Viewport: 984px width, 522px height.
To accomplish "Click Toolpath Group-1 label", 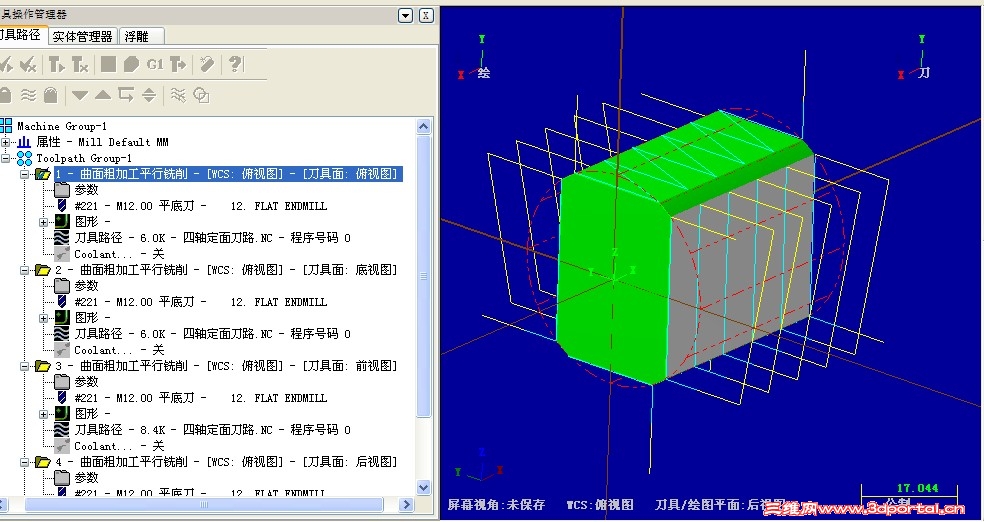I will click(84, 158).
